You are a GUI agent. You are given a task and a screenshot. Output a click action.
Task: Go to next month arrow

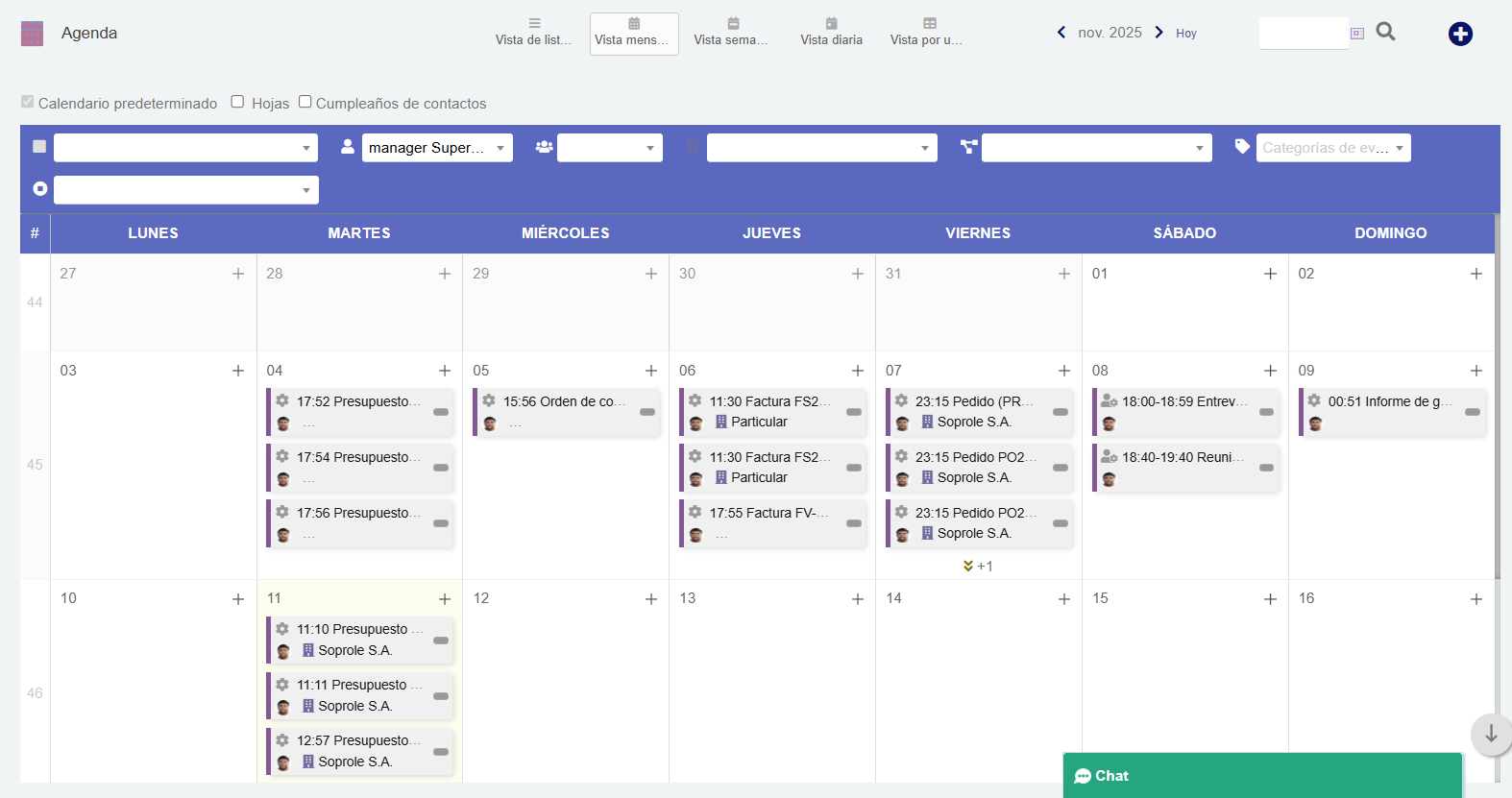[x=1158, y=32]
